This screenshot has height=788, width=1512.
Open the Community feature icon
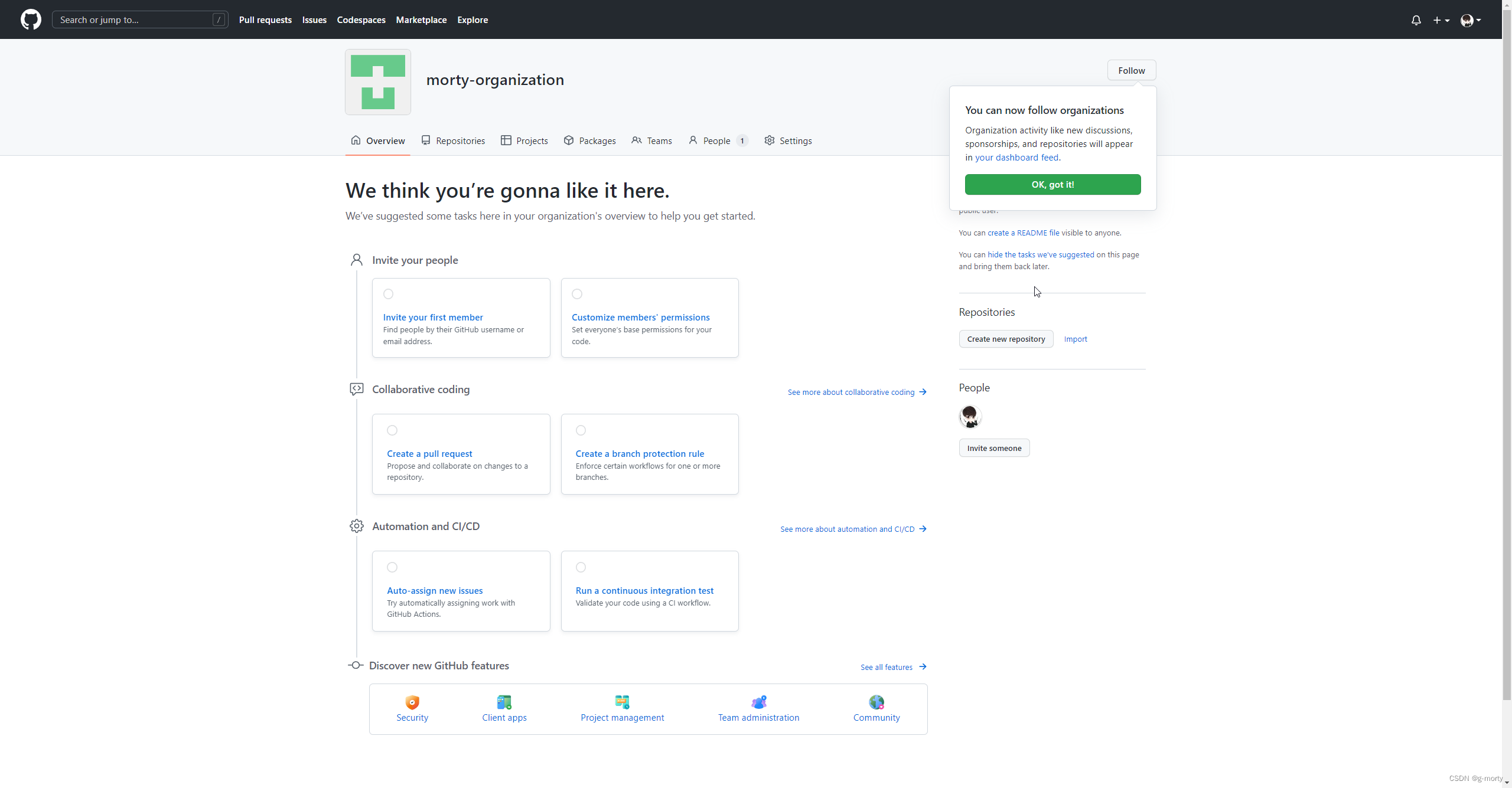pyautogui.click(x=876, y=702)
